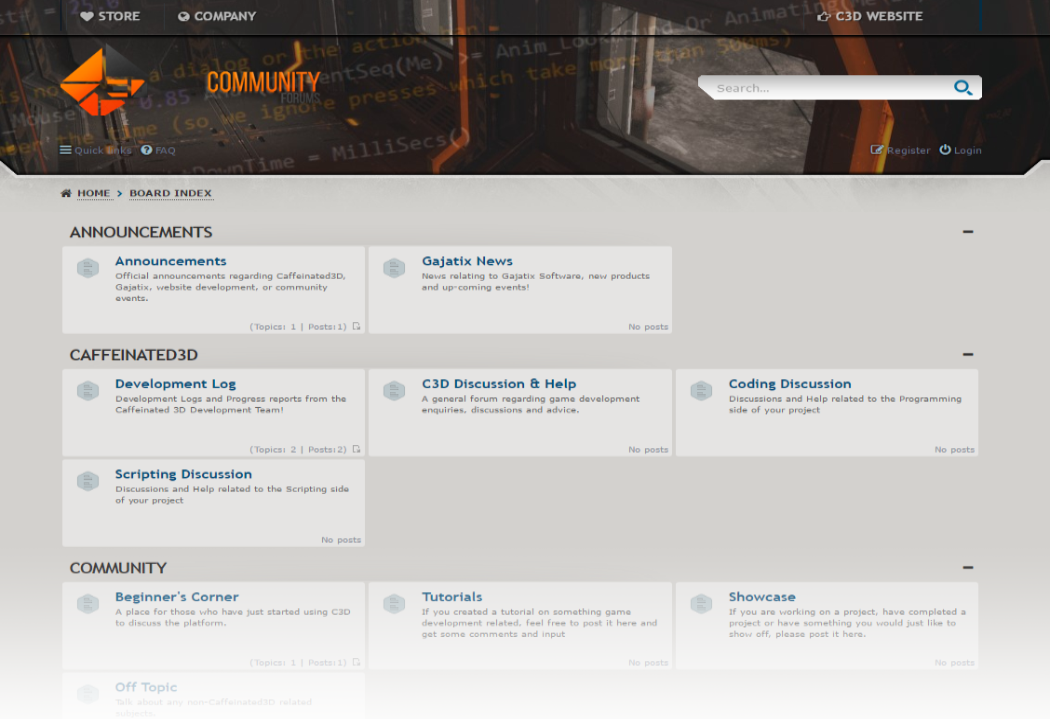Click the Gajatix News forum icon
The width and height of the screenshot is (1050, 719).
coord(394,268)
